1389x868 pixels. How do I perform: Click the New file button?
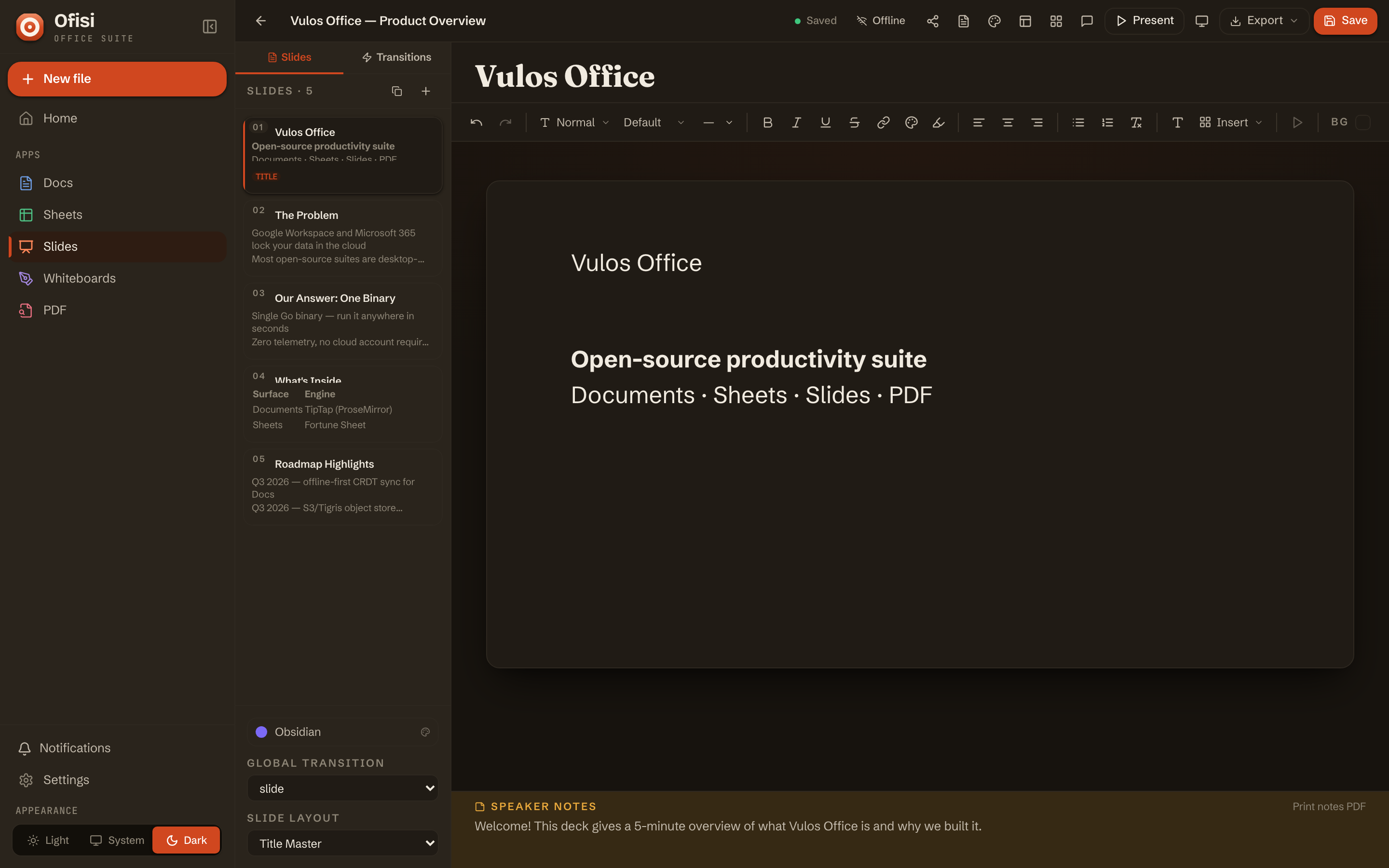pos(117,79)
